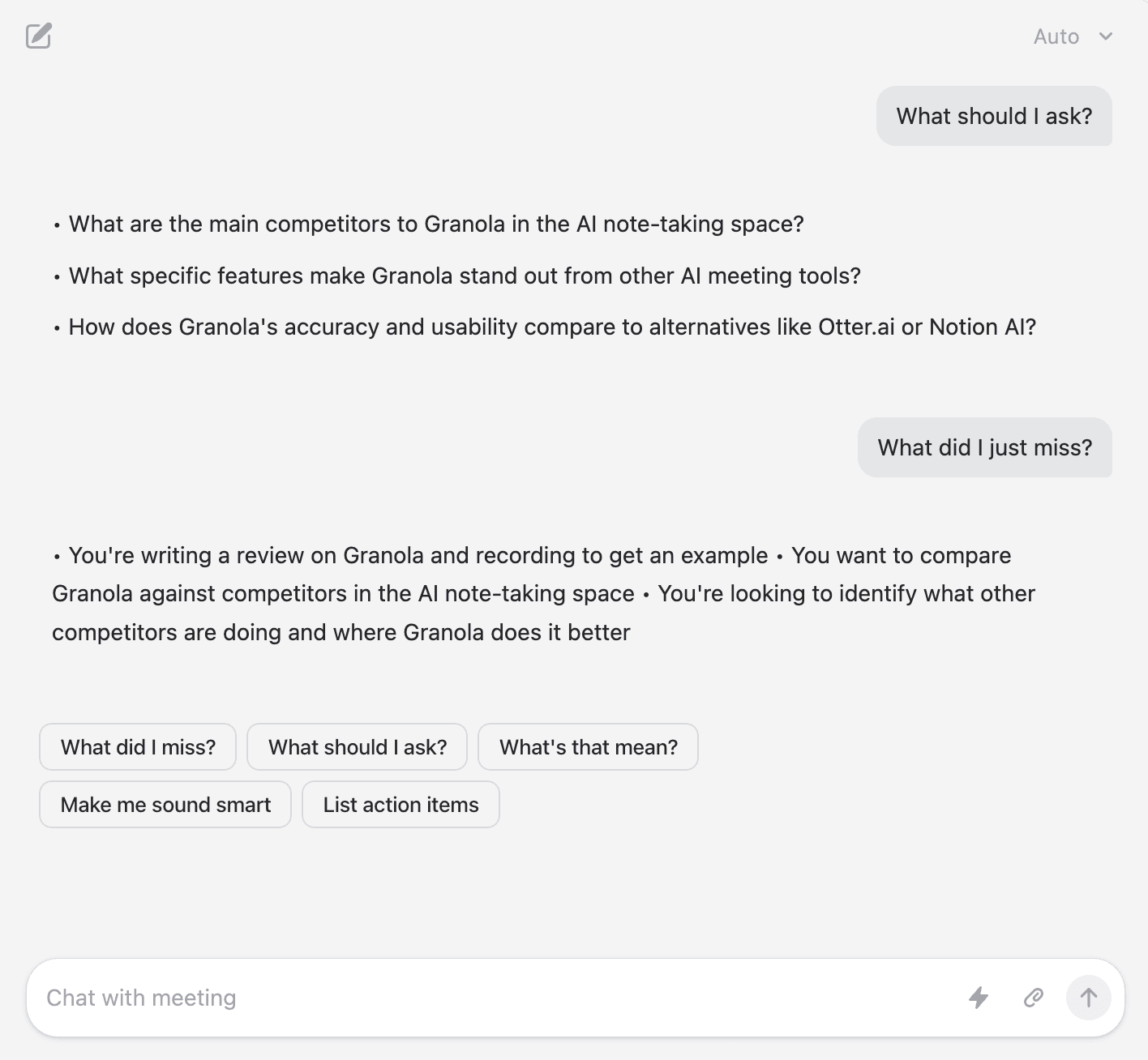Expand the chevron next to Auto
The image size is (1148, 1060).
tap(1106, 36)
